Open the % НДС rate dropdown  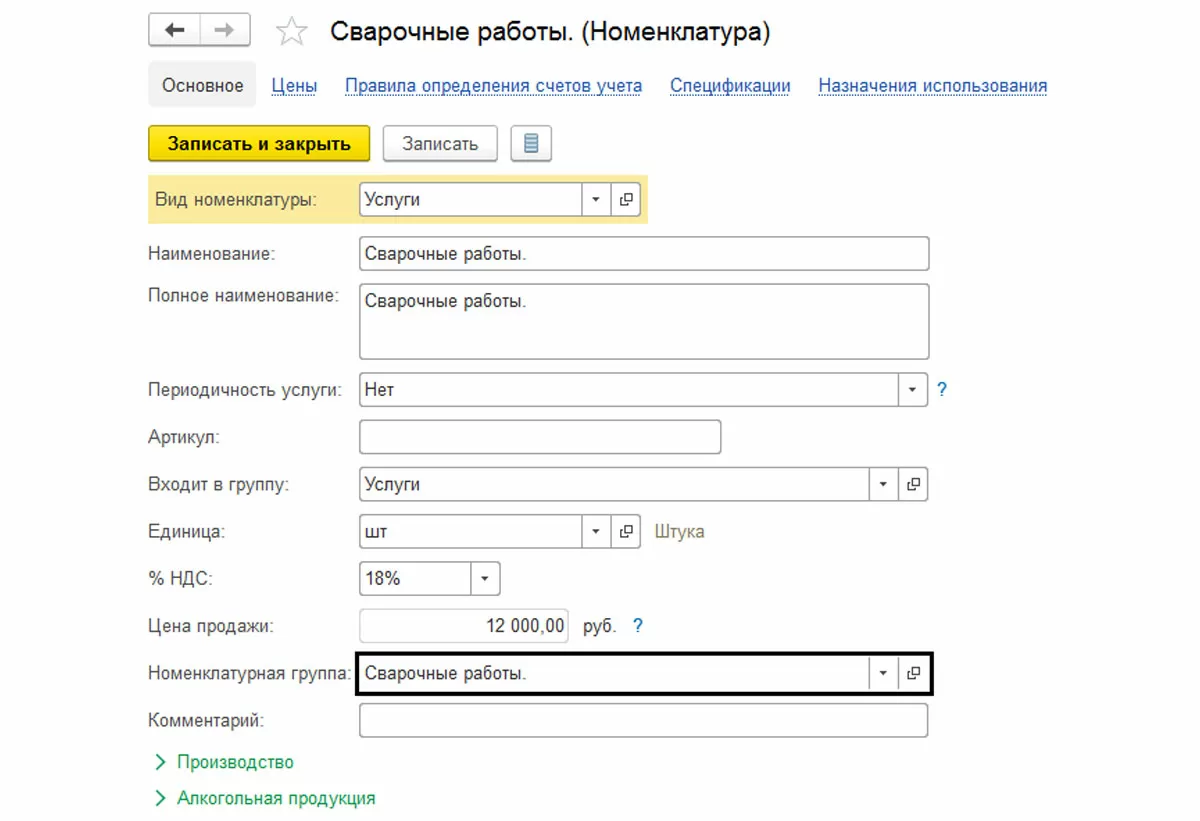pyautogui.click(x=485, y=579)
